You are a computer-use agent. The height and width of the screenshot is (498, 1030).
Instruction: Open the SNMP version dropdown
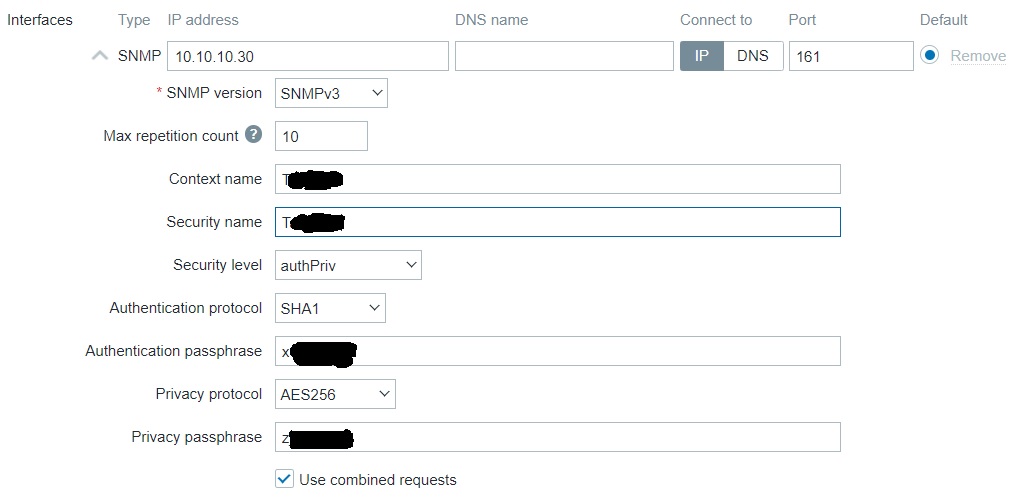click(x=330, y=93)
